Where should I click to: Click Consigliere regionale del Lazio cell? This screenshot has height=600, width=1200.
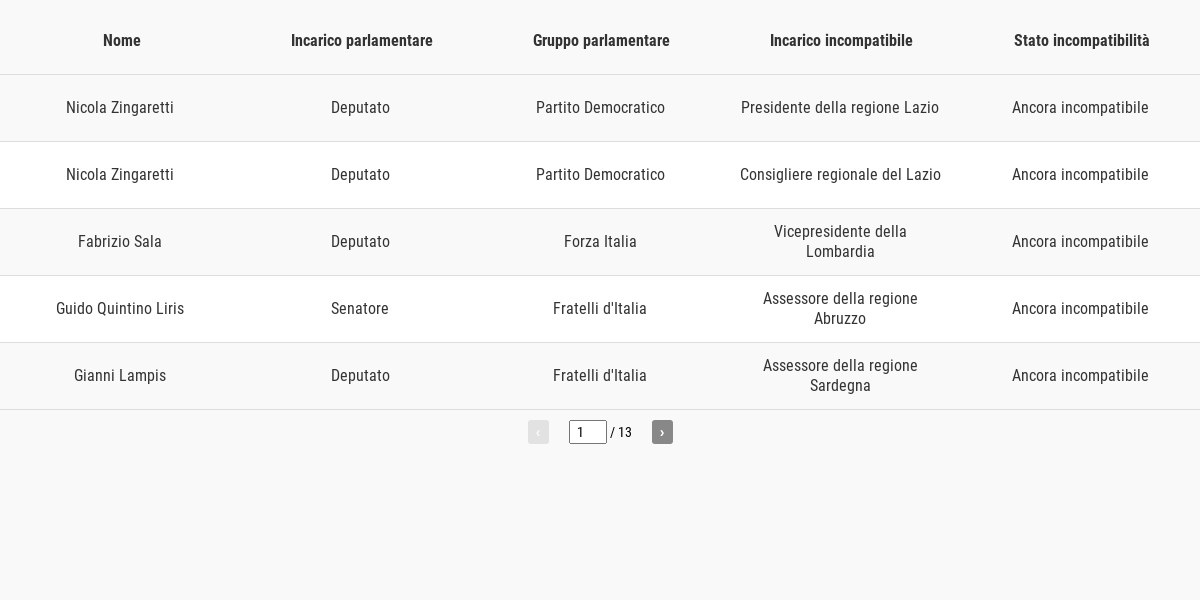[x=840, y=175]
